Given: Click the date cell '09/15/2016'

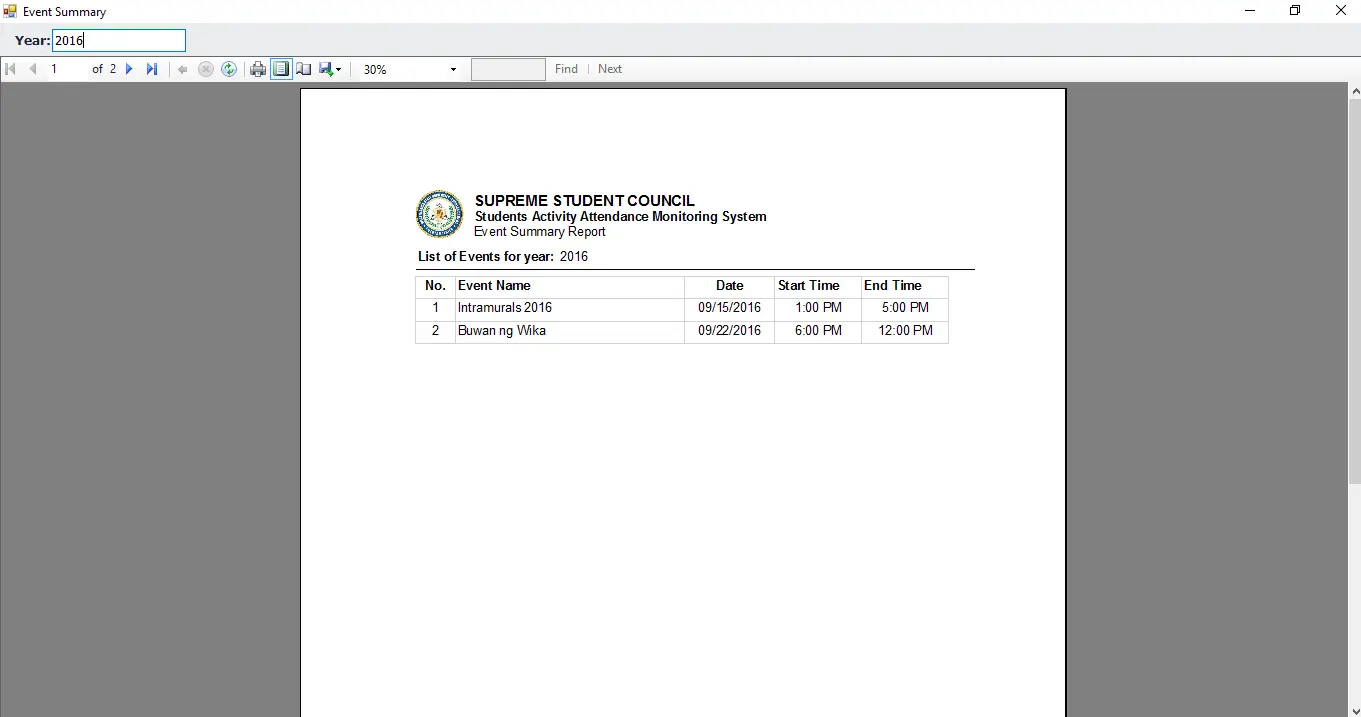Looking at the screenshot, I should tap(729, 308).
